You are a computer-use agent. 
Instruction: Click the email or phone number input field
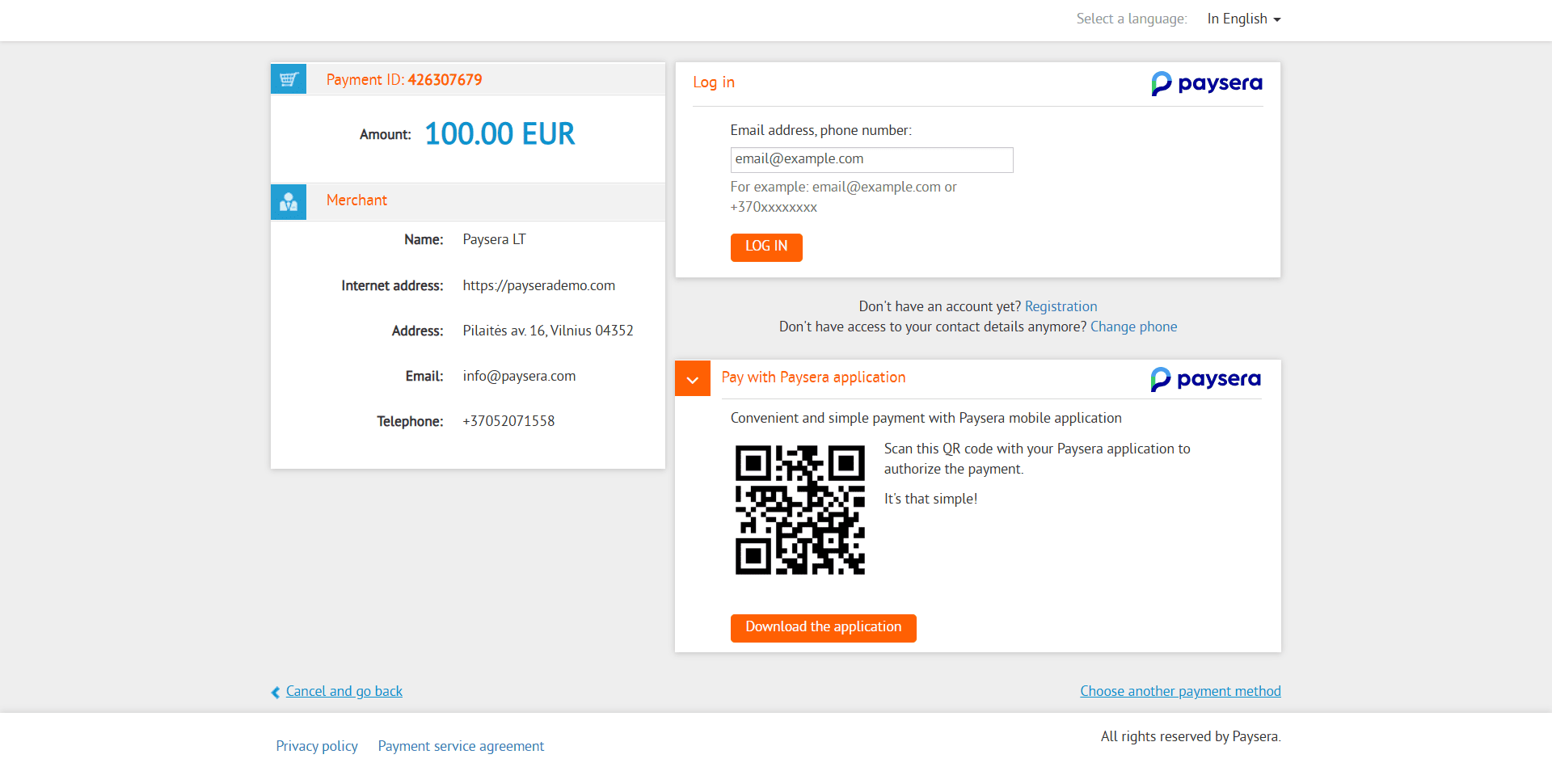(x=871, y=160)
